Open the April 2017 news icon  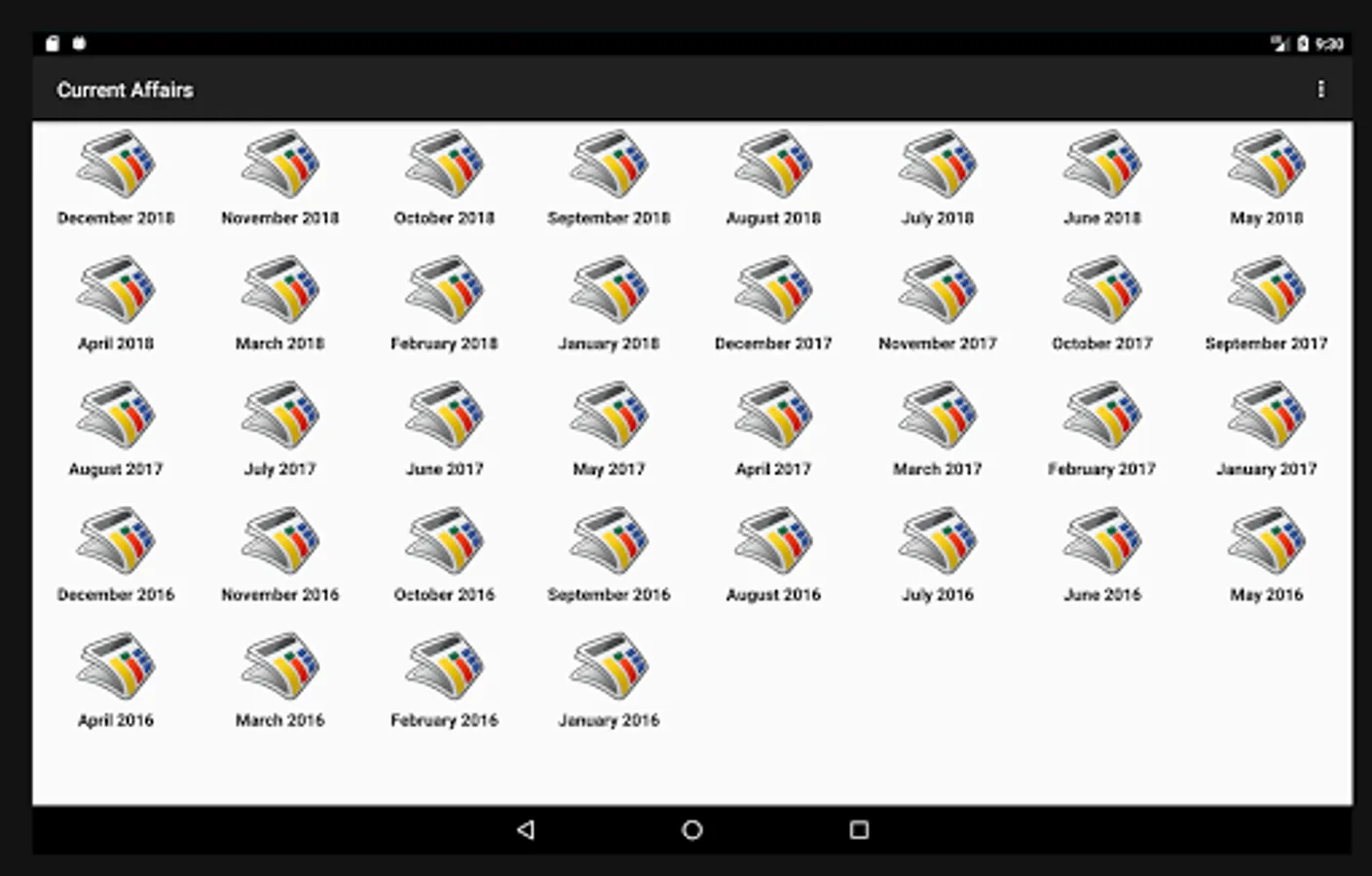tap(774, 416)
